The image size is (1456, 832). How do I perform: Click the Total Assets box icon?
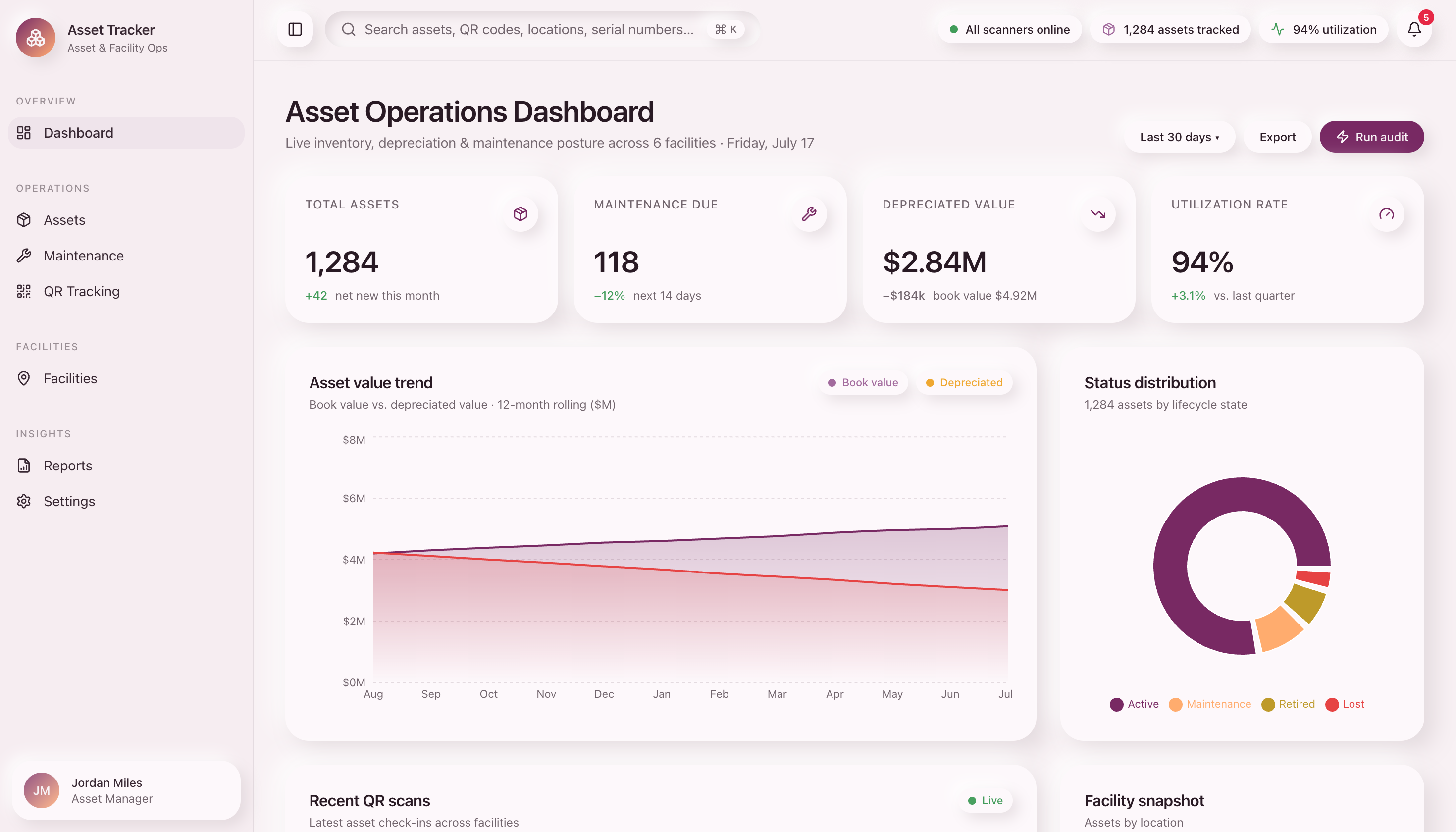[520, 214]
